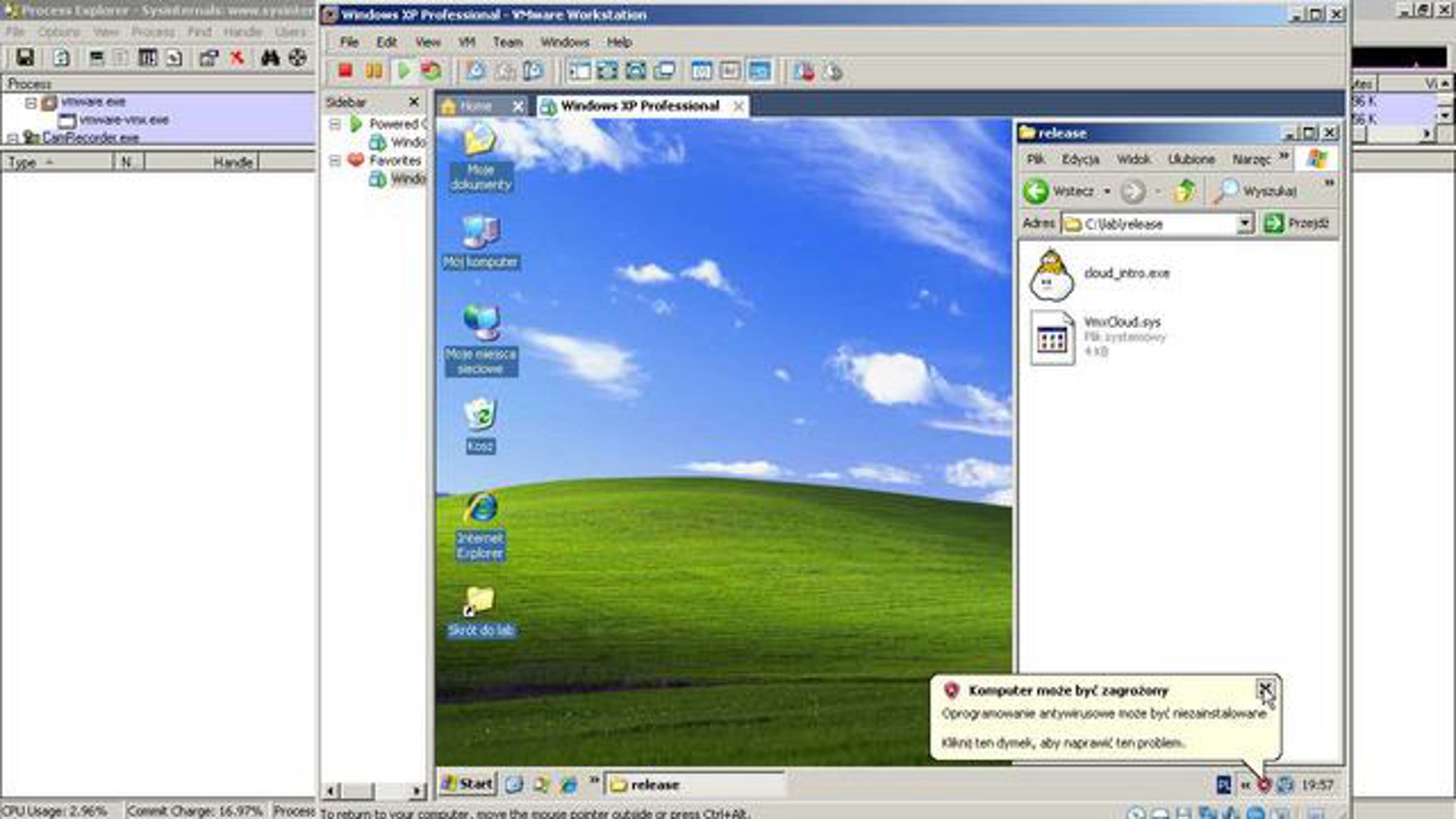Image resolution: width=1456 pixels, height=819 pixels.
Task: Click the Internet Explorer quick launch icon
Action: point(568,784)
